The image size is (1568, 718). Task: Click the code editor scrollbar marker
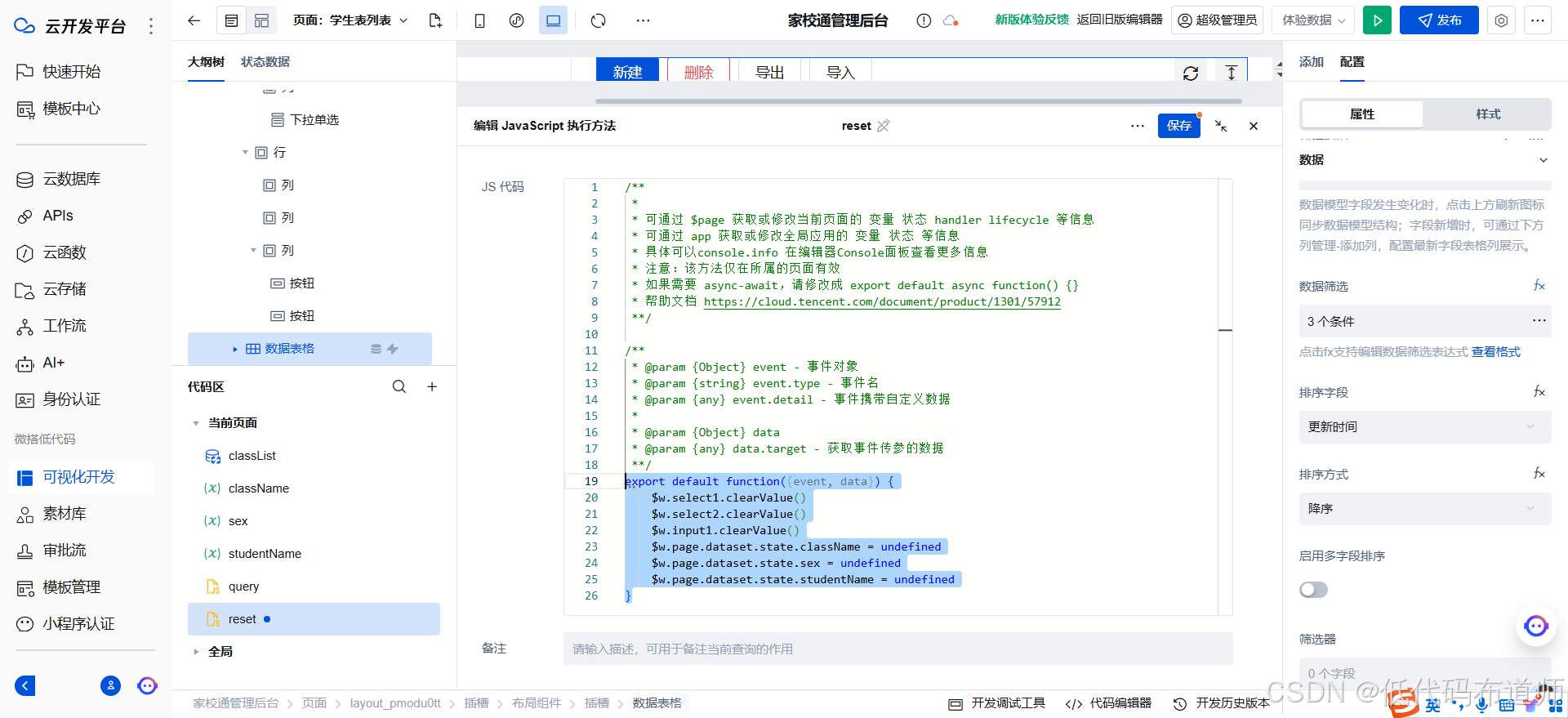[x=1225, y=330]
